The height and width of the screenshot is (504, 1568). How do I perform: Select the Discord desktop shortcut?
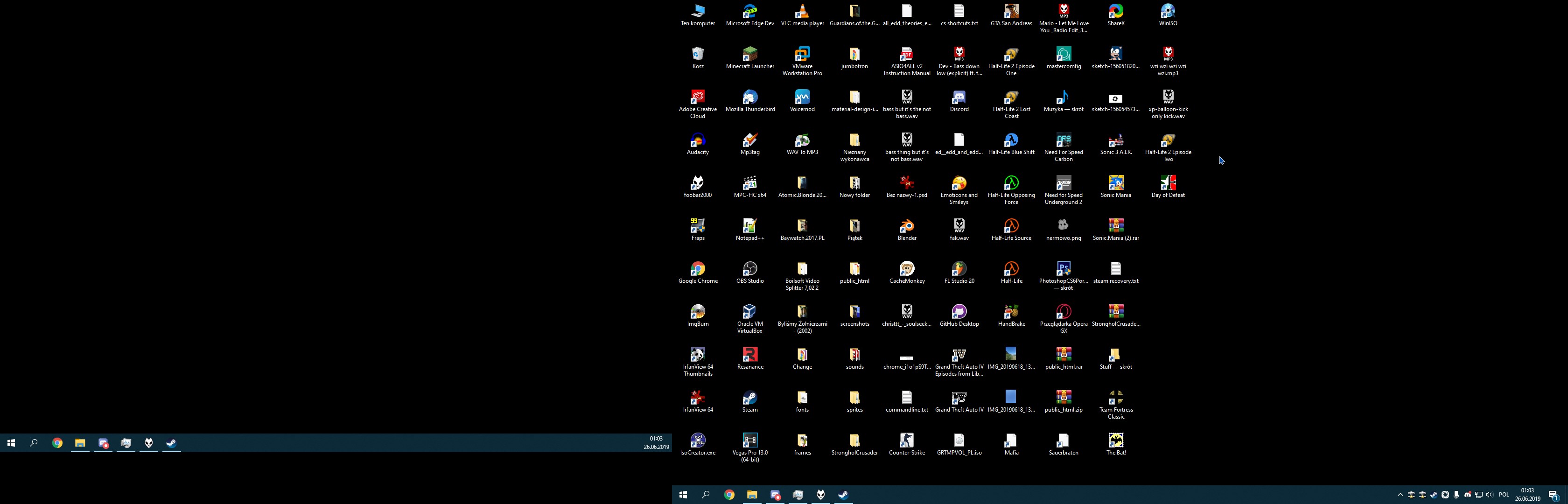[x=959, y=101]
